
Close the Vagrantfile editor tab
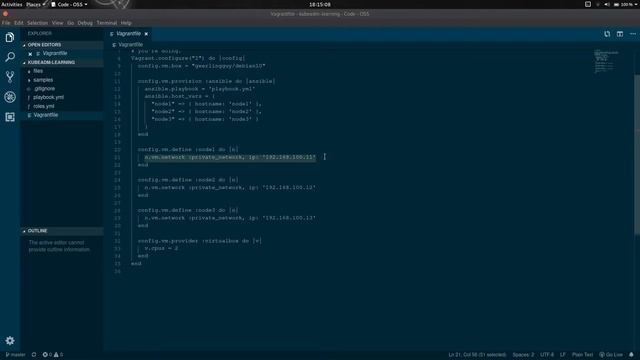(x=146, y=34)
